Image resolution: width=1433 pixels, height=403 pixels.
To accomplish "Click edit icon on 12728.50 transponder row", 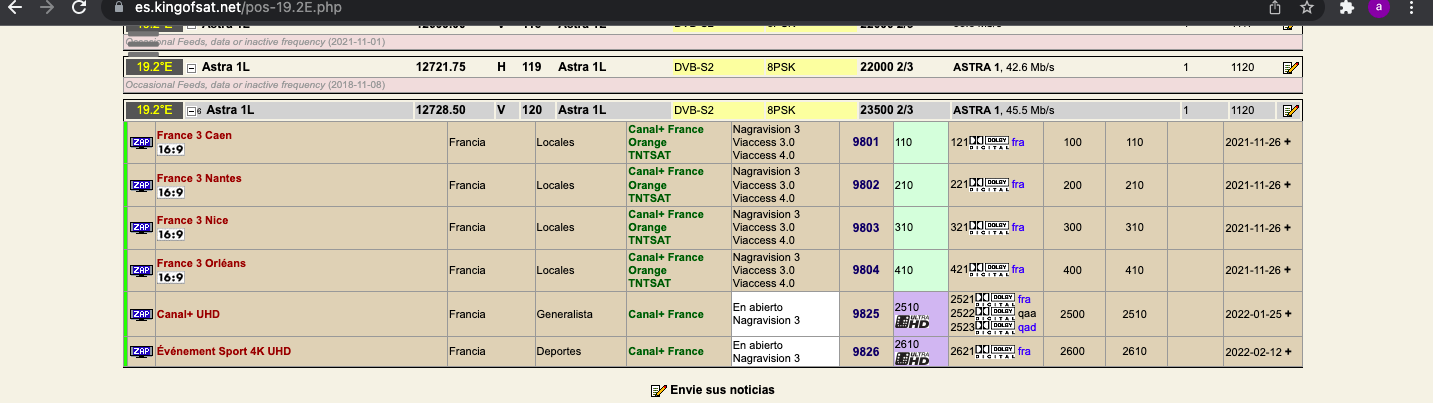I will [x=1290, y=110].
